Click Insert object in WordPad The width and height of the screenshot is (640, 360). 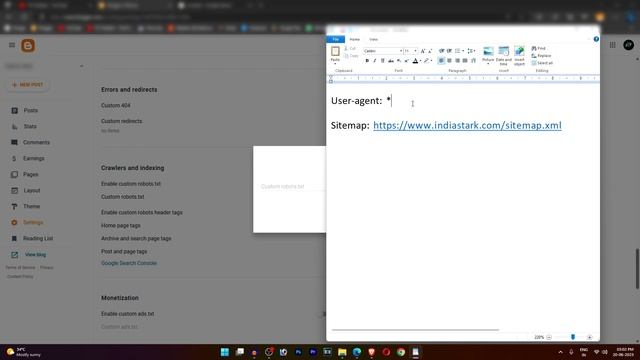[x=519, y=56]
